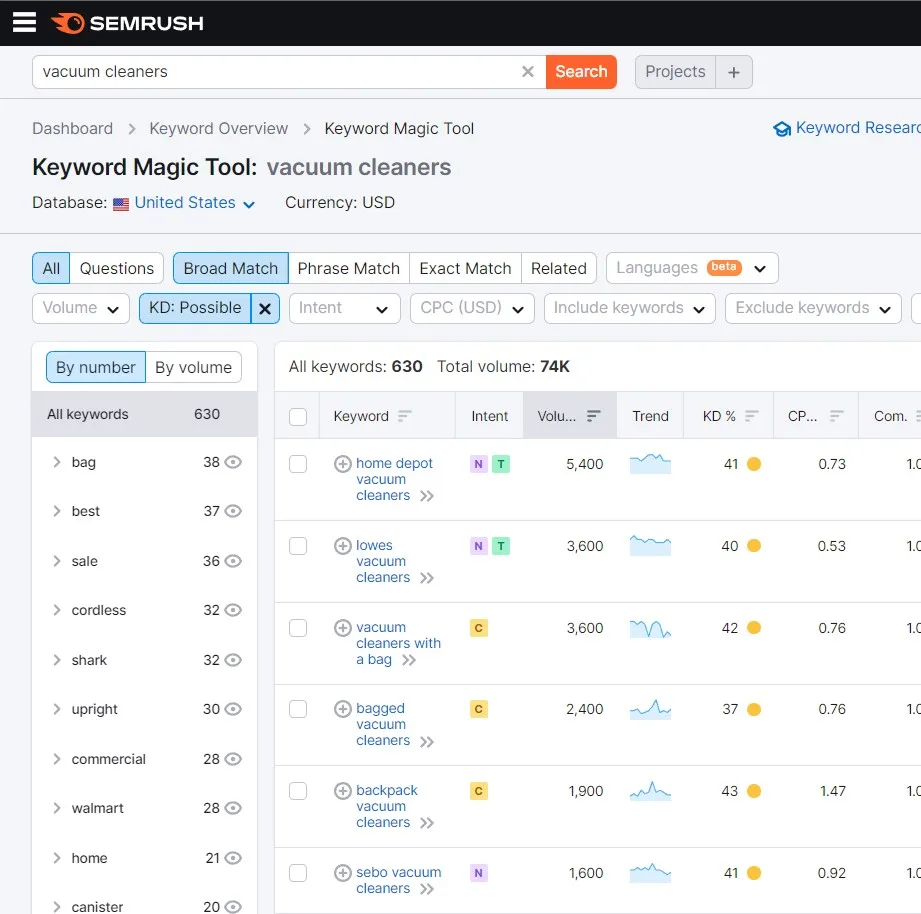Image resolution: width=921 pixels, height=914 pixels.
Task: Open the hamburger navigation menu
Action: click(24, 22)
